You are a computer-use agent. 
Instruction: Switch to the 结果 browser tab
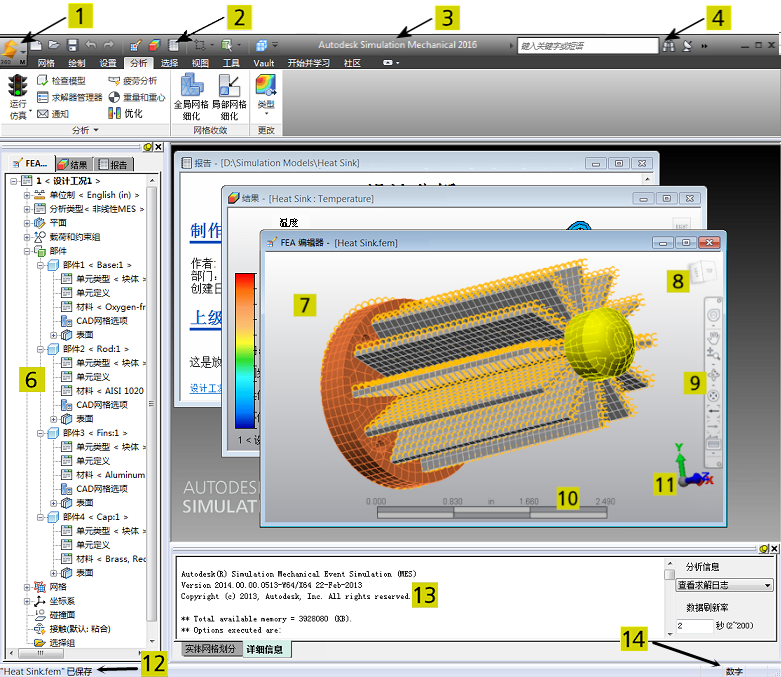tap(73, 164)
